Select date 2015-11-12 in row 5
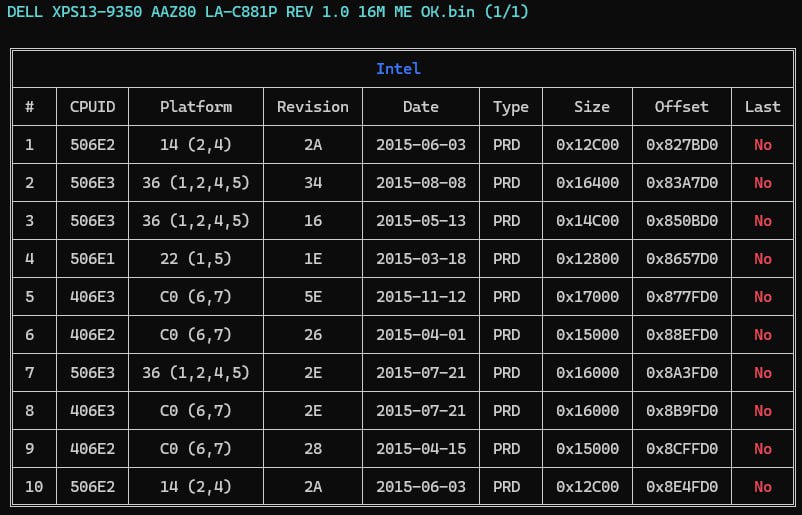 point(421,297)
